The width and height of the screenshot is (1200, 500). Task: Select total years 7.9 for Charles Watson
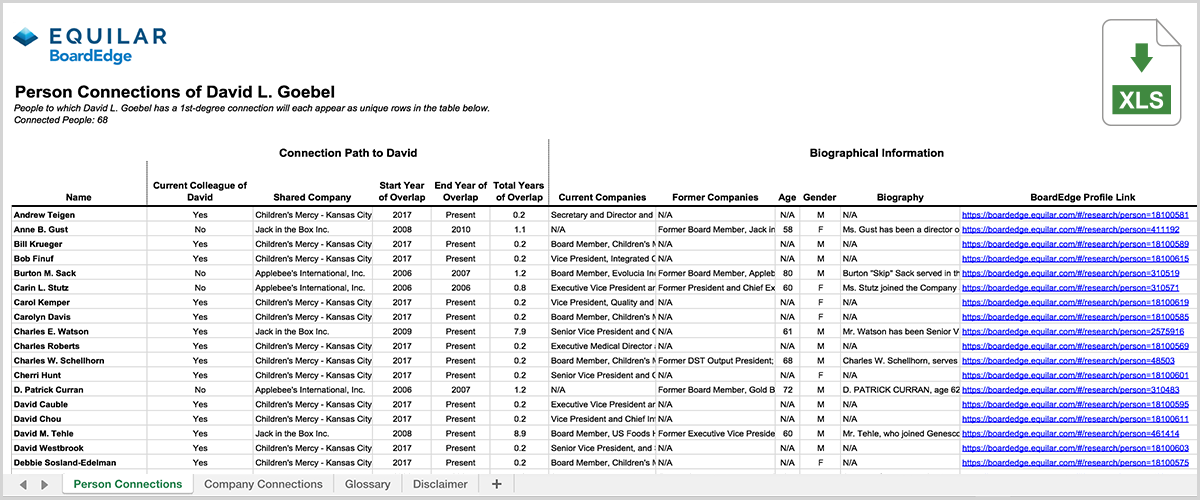click(518, 331)
